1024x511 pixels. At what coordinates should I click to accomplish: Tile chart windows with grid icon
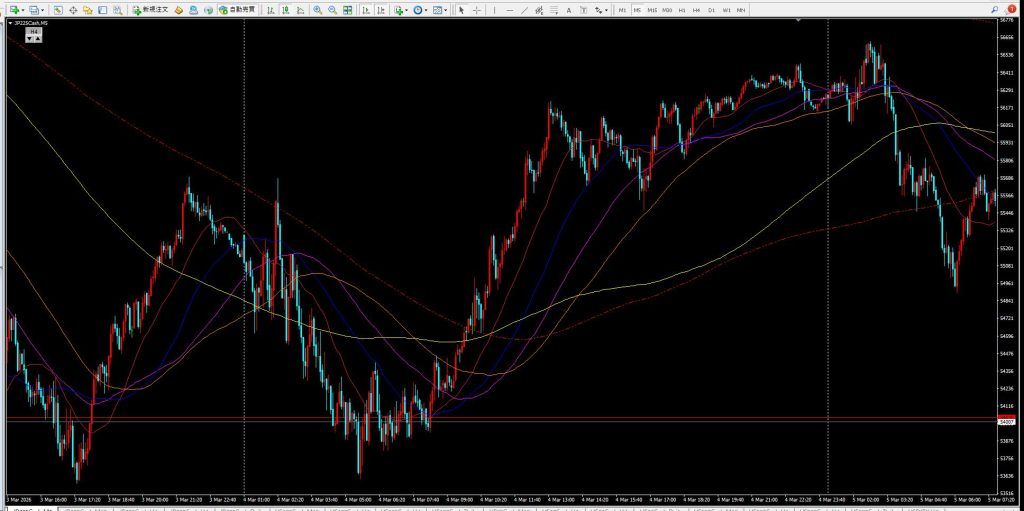click(347, 9)
